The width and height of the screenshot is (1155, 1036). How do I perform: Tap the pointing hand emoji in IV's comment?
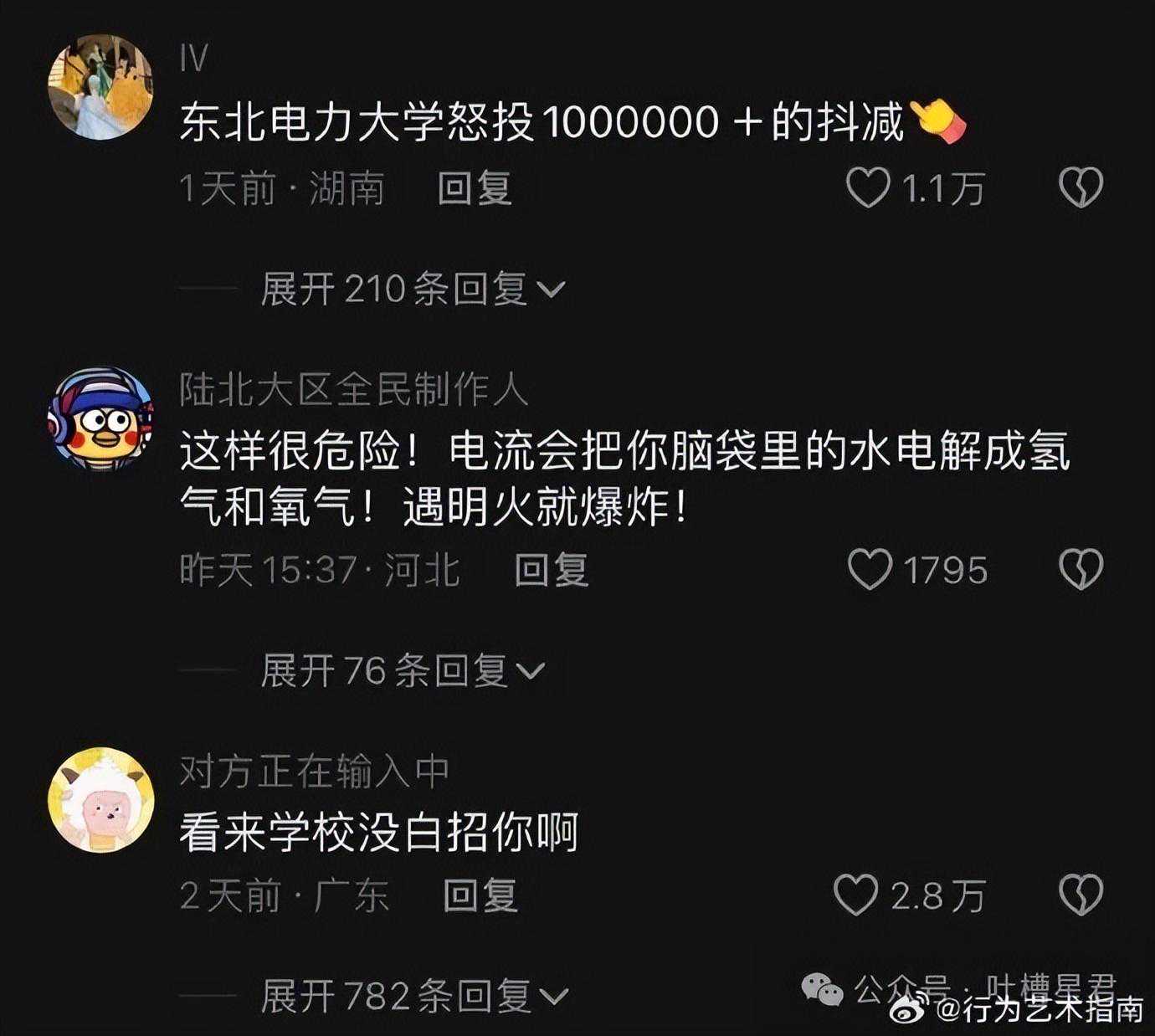tap(938, 122)
